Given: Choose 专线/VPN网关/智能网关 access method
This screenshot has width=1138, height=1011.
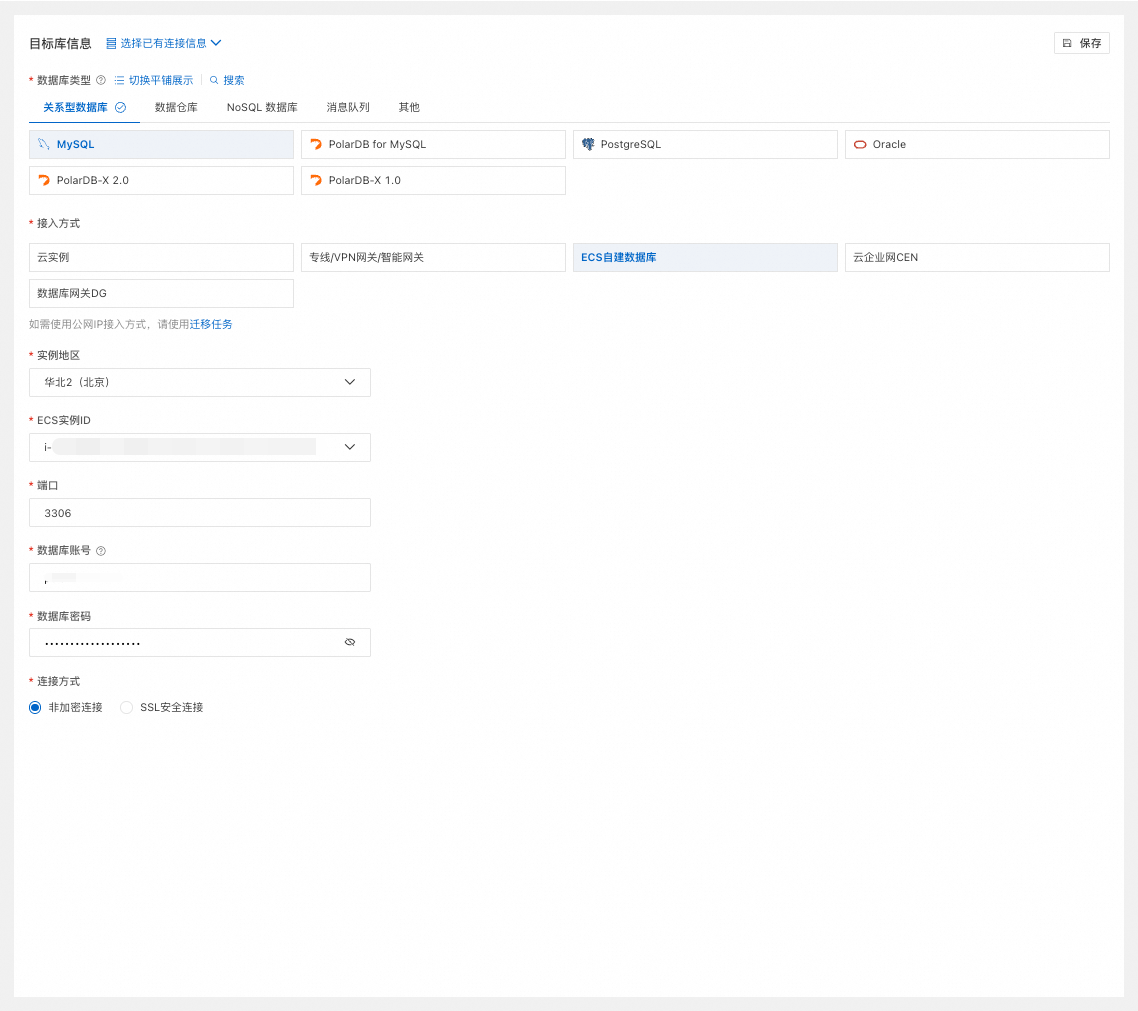Looking at the screenshot, I should (433, 258).
